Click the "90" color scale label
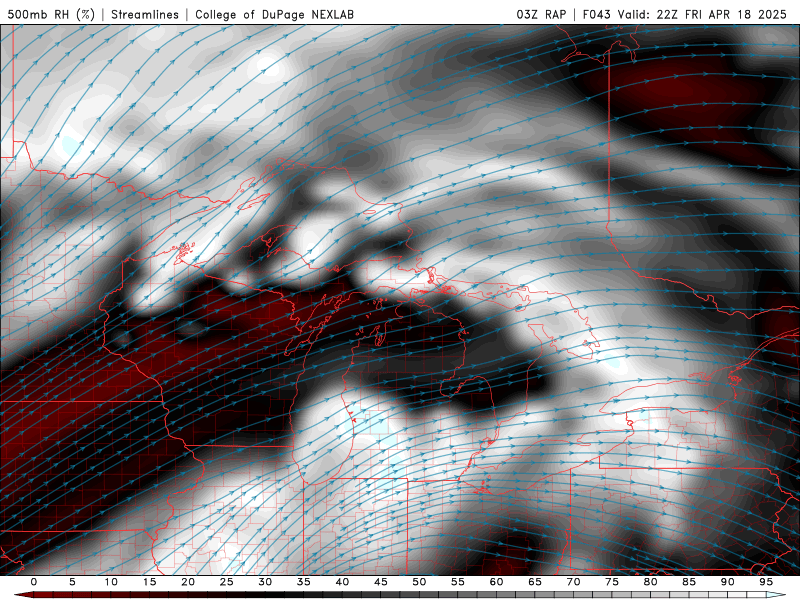The image size is (800, 600). tap(727, 582)
